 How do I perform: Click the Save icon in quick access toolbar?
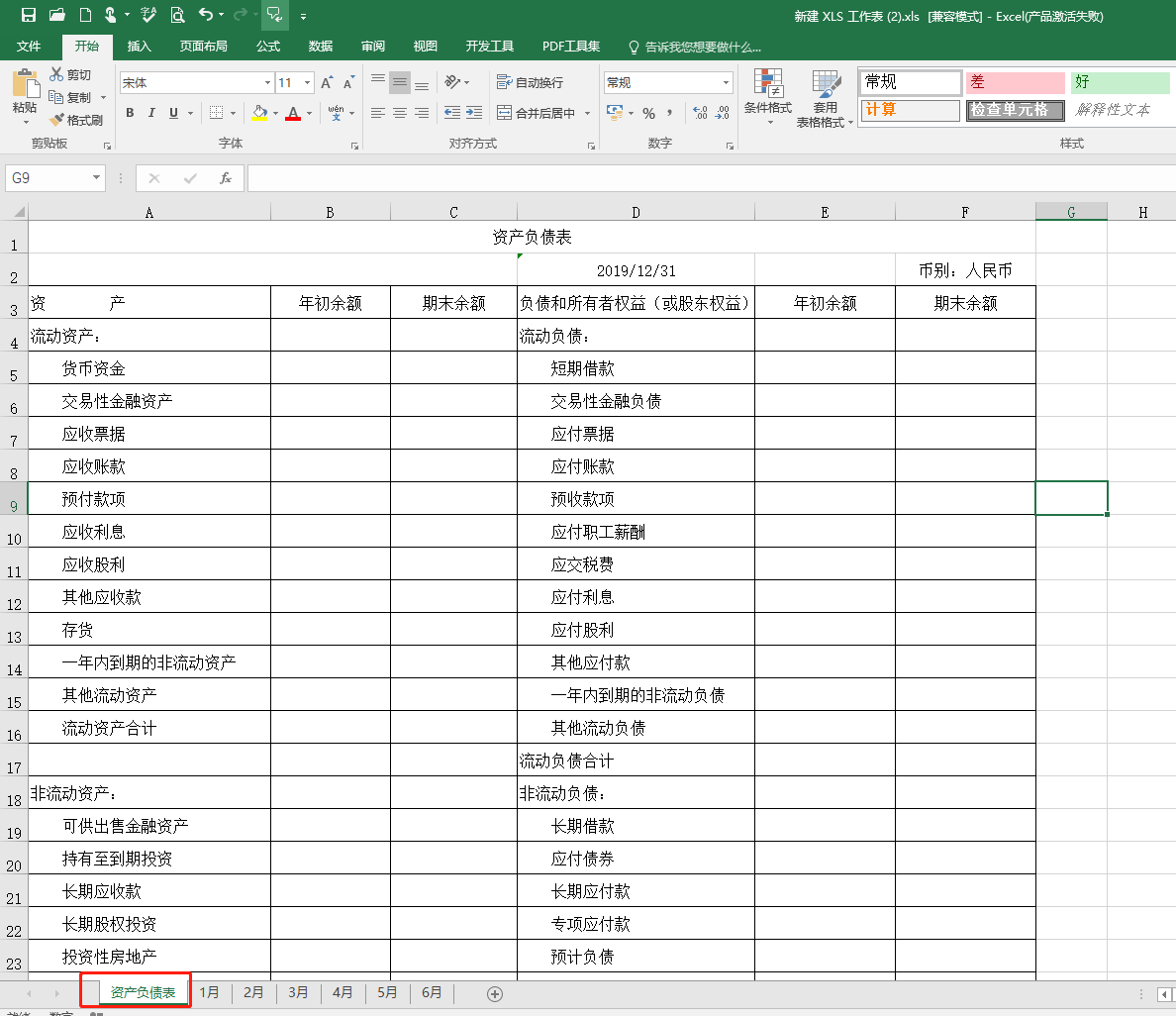coord(29,15)
